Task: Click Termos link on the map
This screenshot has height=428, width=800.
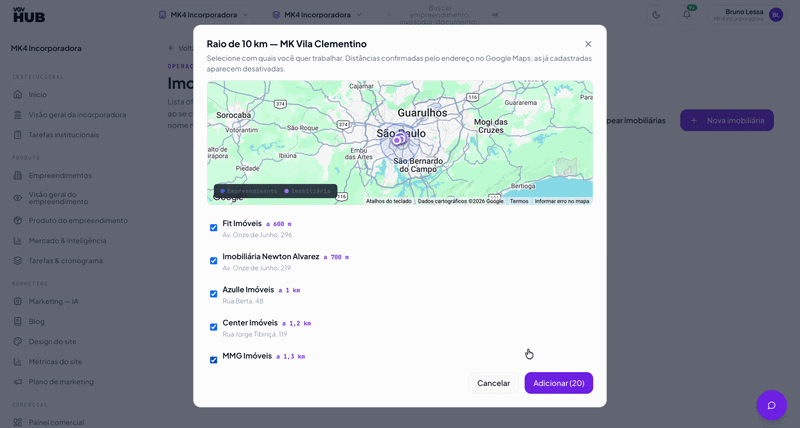Action: pos(519,201)
